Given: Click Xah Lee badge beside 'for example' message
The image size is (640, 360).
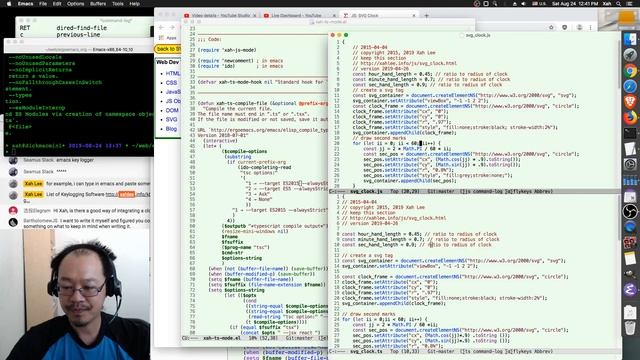Looking at the screenshot, I should click(x=33, y=184).
